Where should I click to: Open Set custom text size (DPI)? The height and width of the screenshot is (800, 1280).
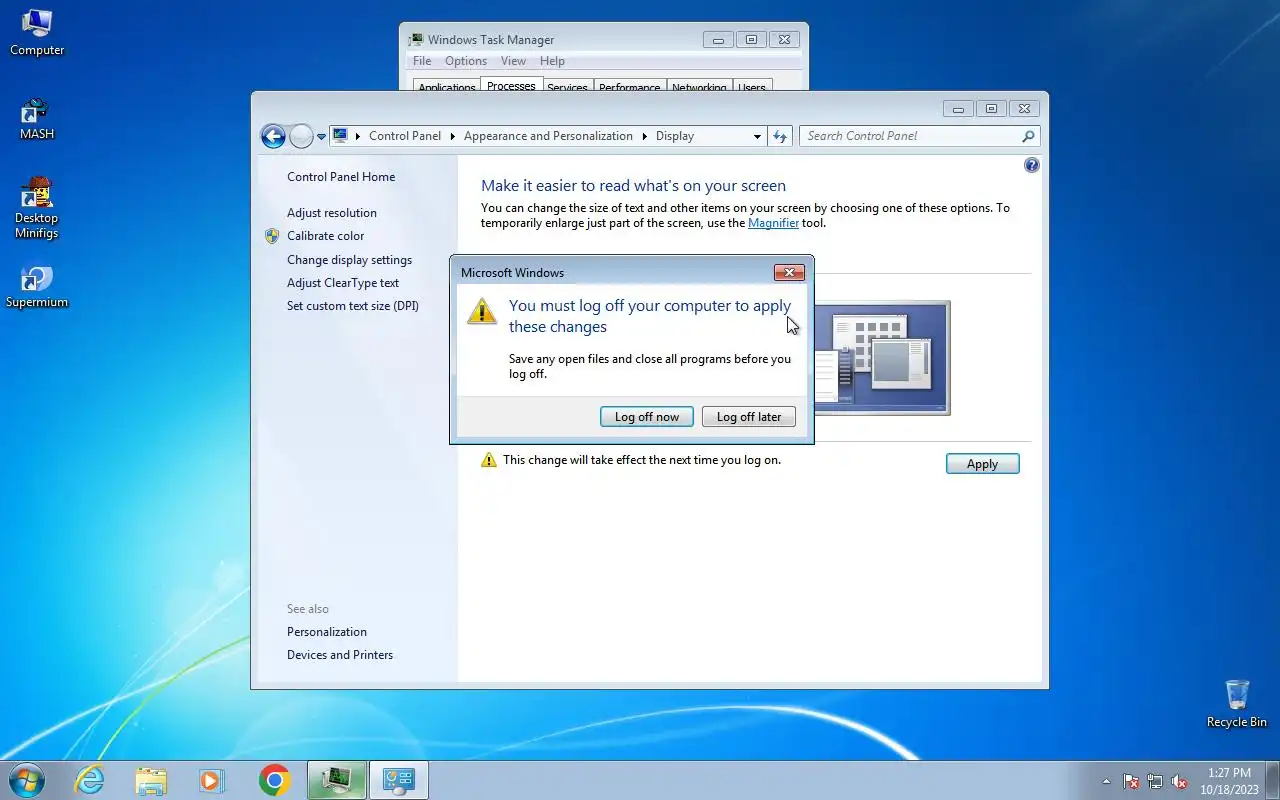[x=353, y=306]
